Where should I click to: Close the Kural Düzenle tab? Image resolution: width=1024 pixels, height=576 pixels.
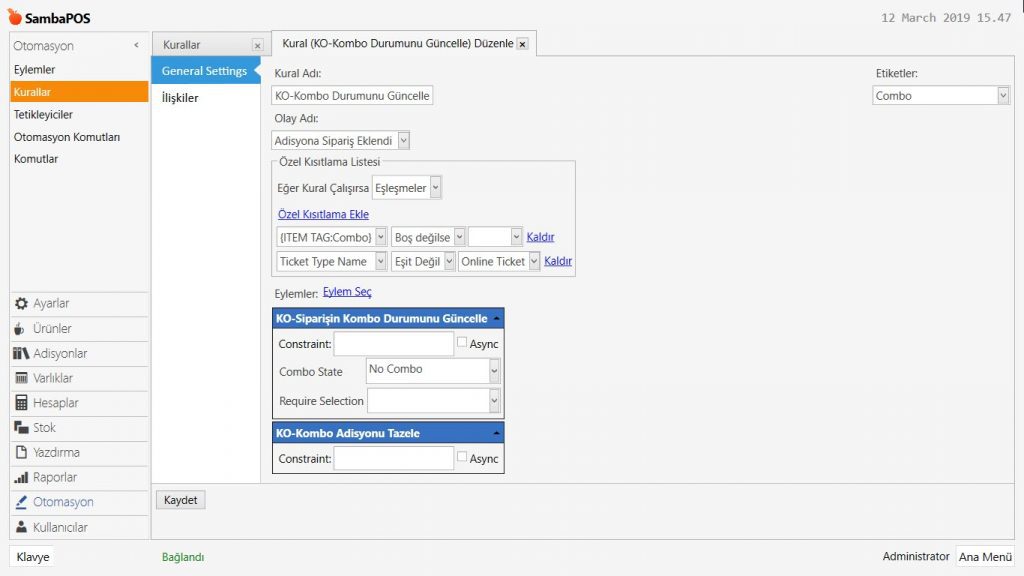click(x=522, y=45)
